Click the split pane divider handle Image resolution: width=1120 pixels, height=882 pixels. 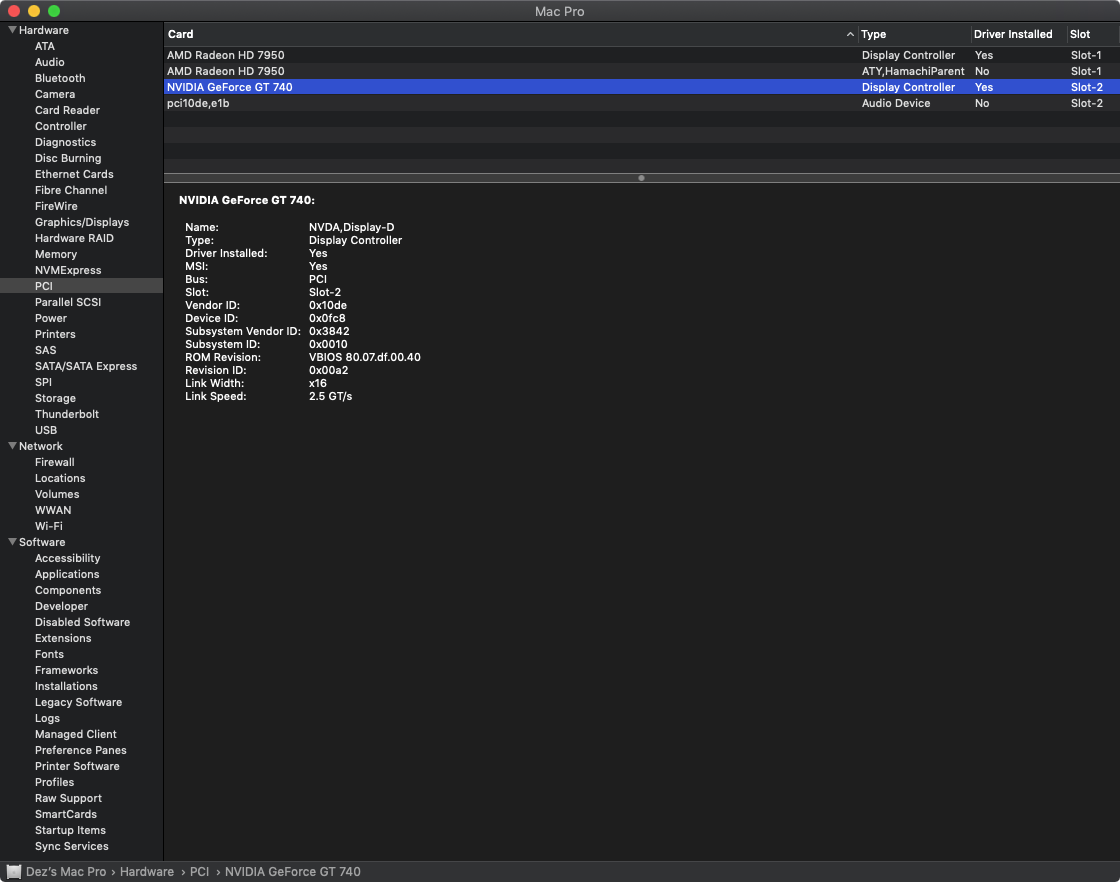click(641, 178)
